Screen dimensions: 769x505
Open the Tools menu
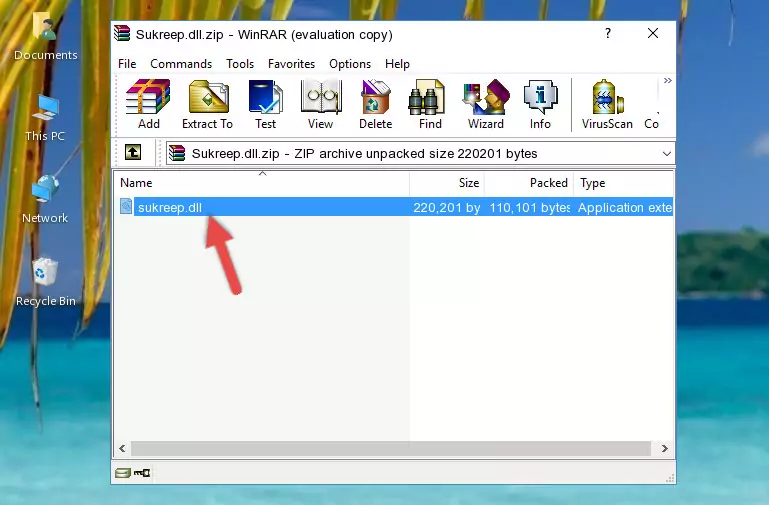click(x=240, y=64)
